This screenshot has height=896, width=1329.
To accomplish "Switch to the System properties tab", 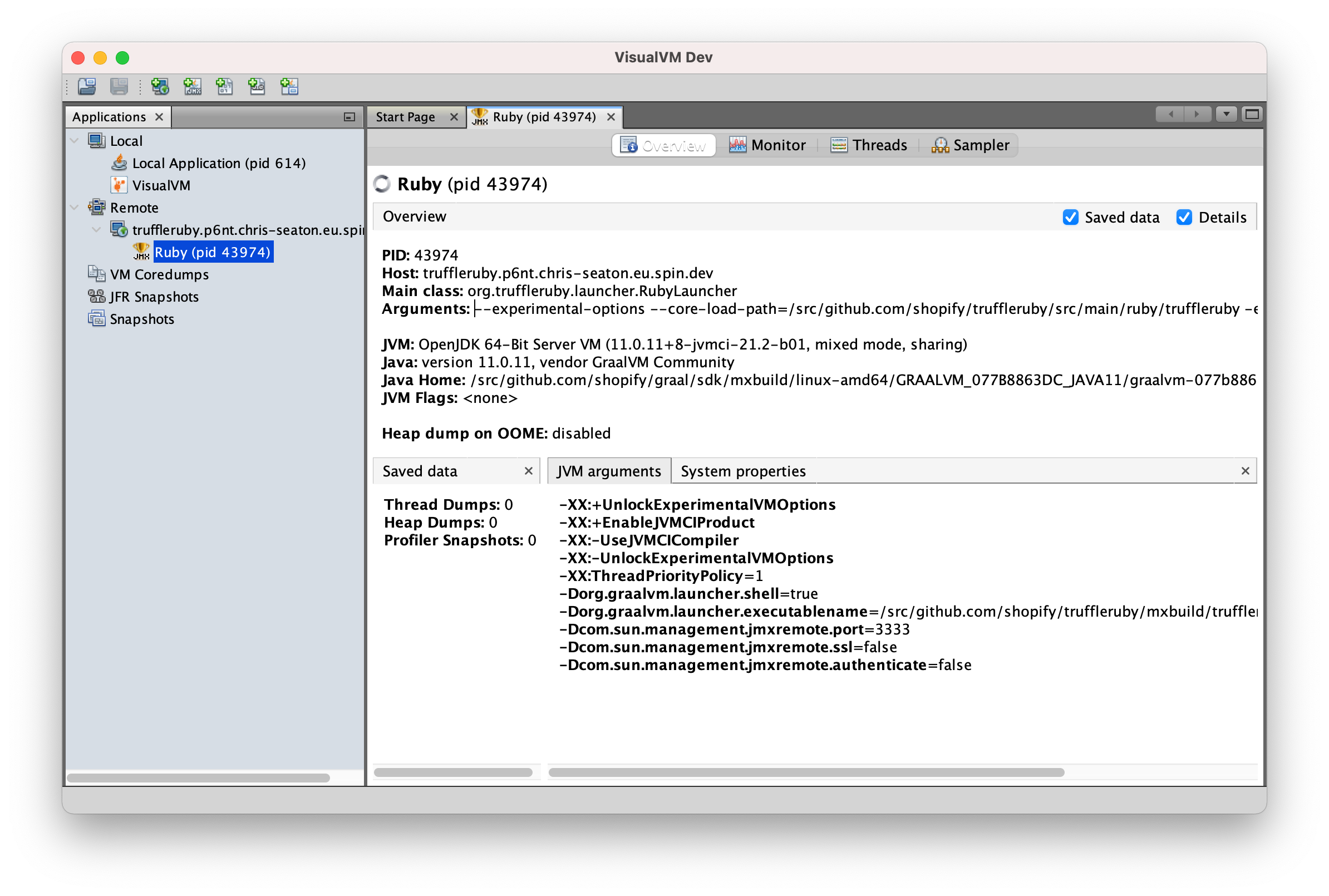I will [743, 471].
